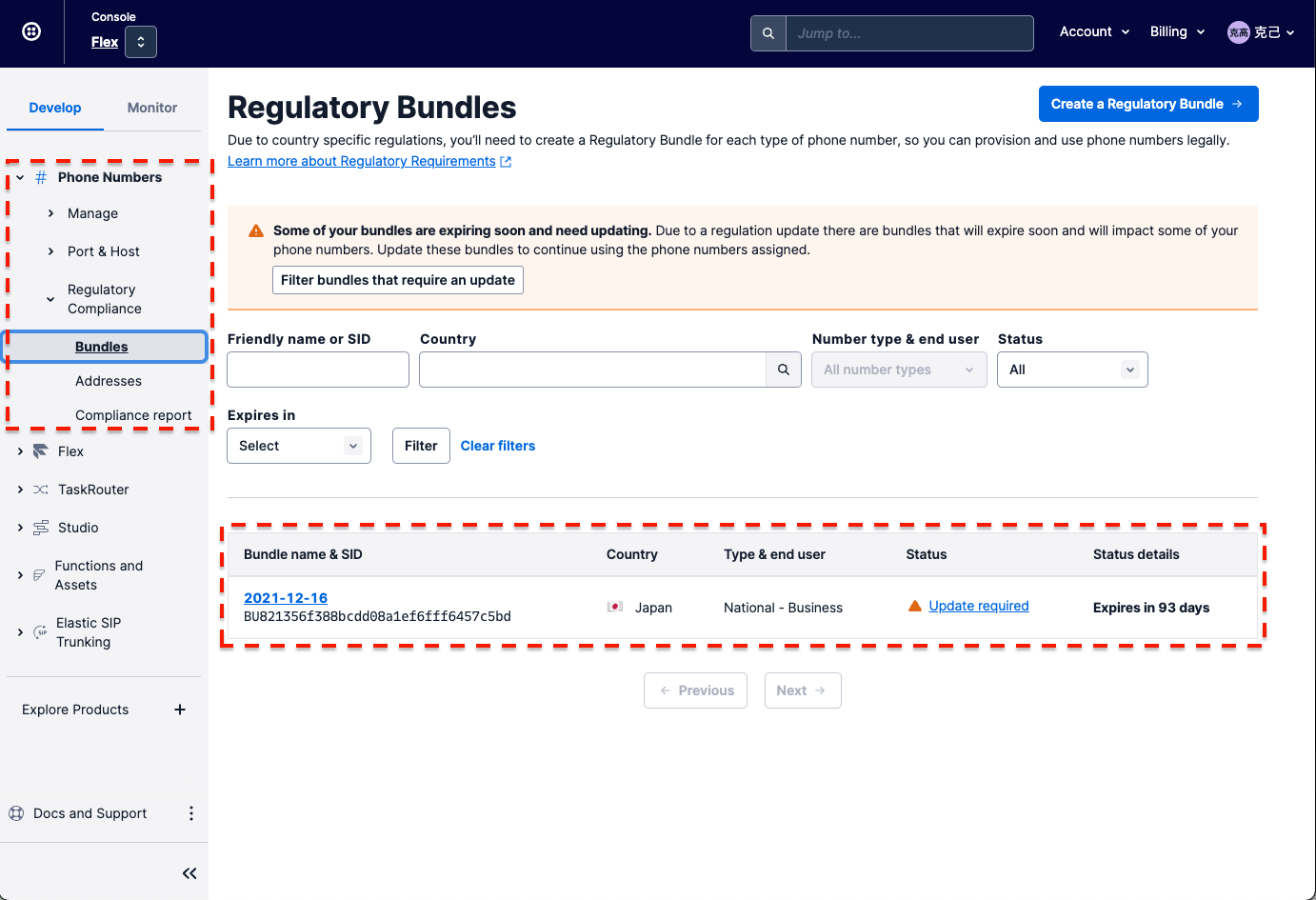Click the Country field search icon

tap(784, 370)
